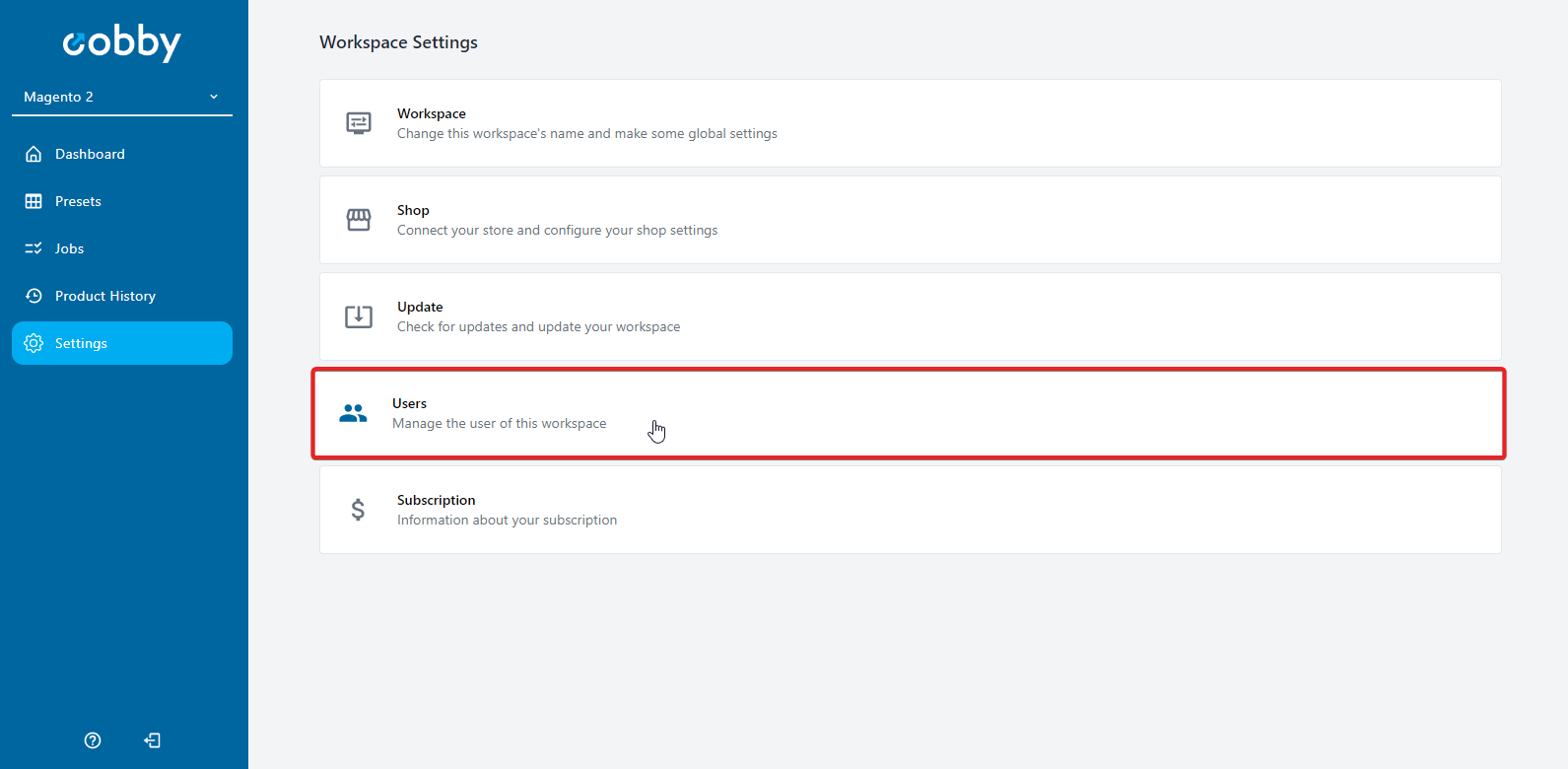Open the Subscription information card

910,510
